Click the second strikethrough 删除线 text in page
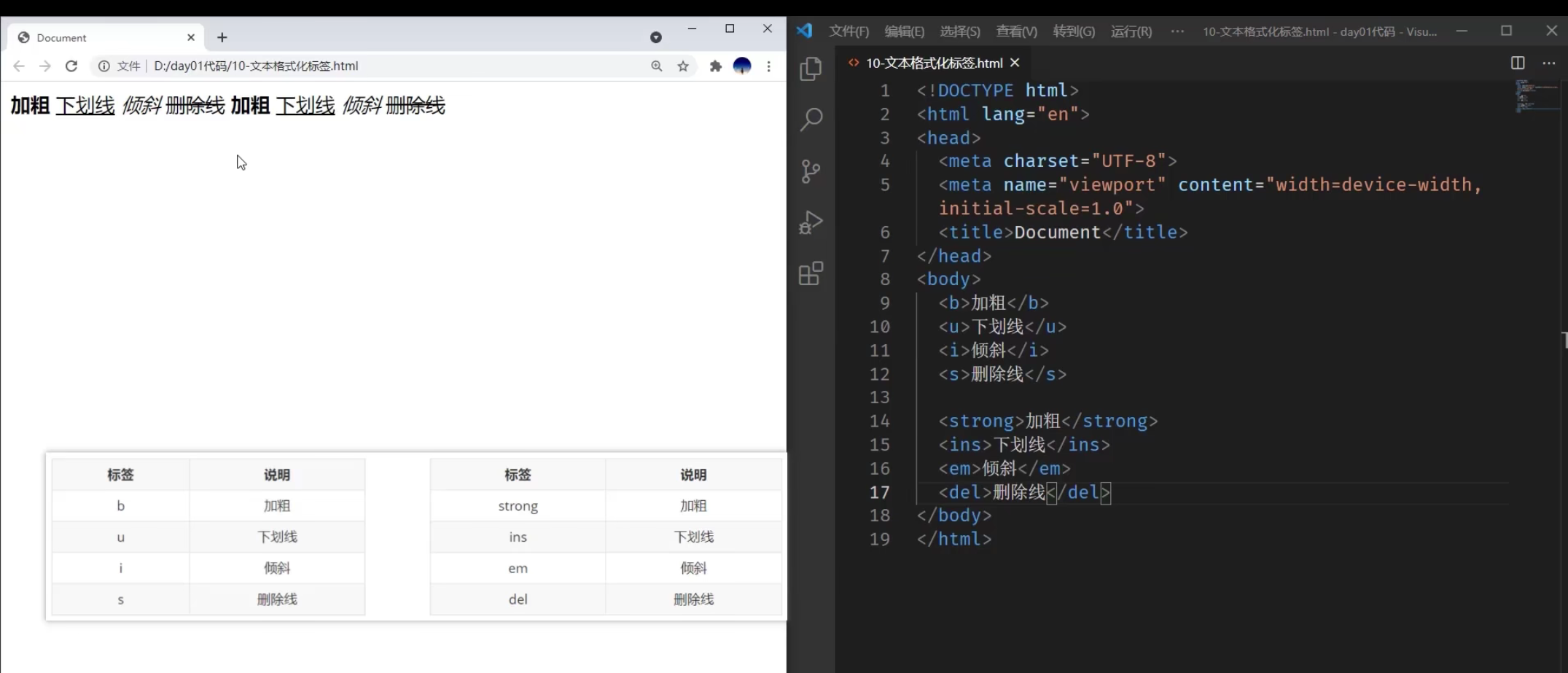 coord(416,106)
